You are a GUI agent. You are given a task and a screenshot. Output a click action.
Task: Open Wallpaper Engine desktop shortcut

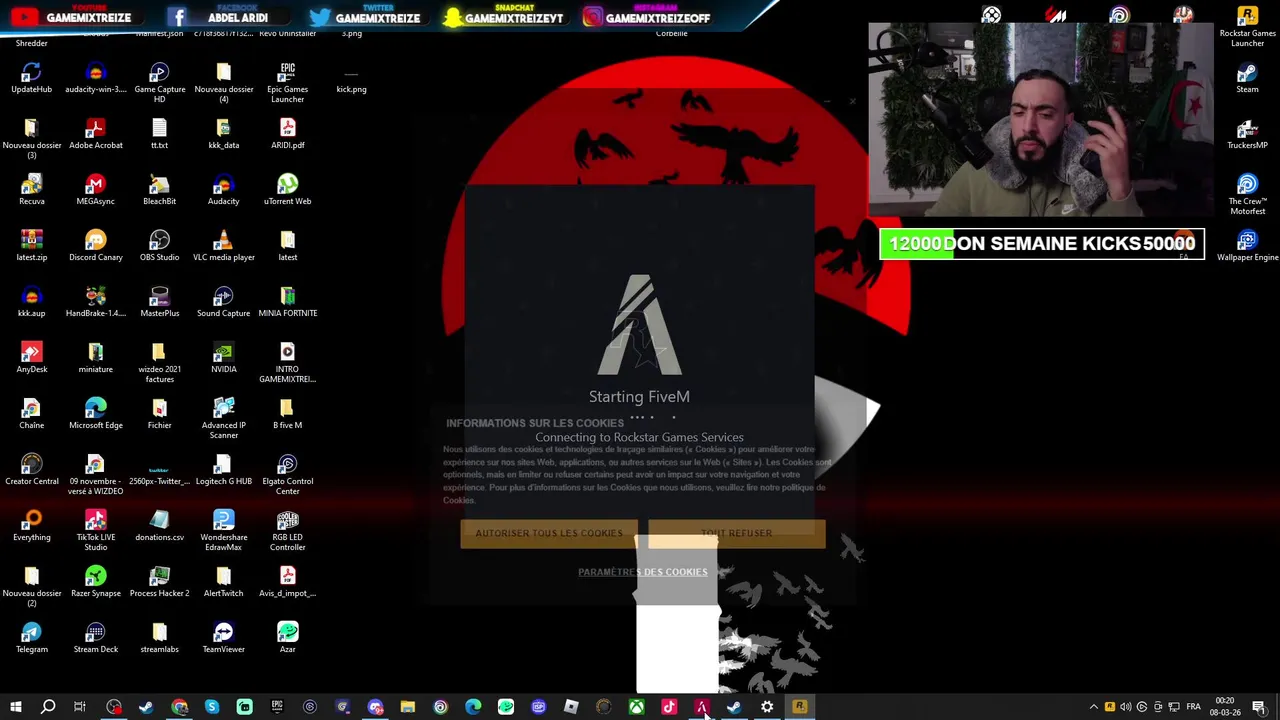coord(1247,247)
